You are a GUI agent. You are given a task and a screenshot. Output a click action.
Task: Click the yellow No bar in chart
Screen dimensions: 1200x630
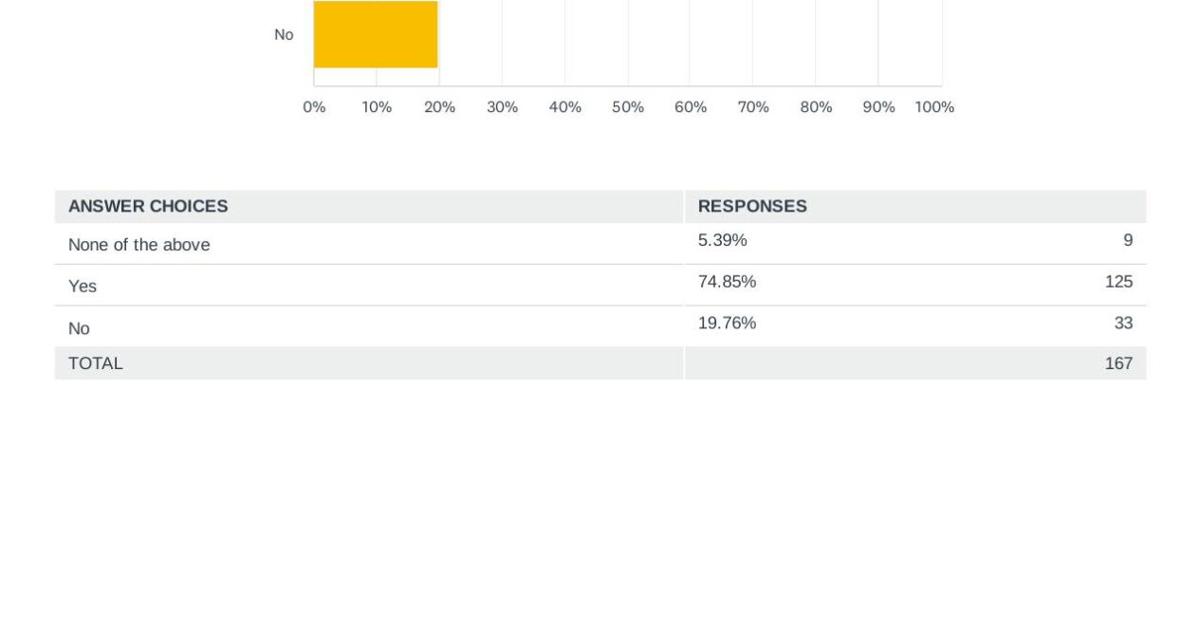pos(376,34)
